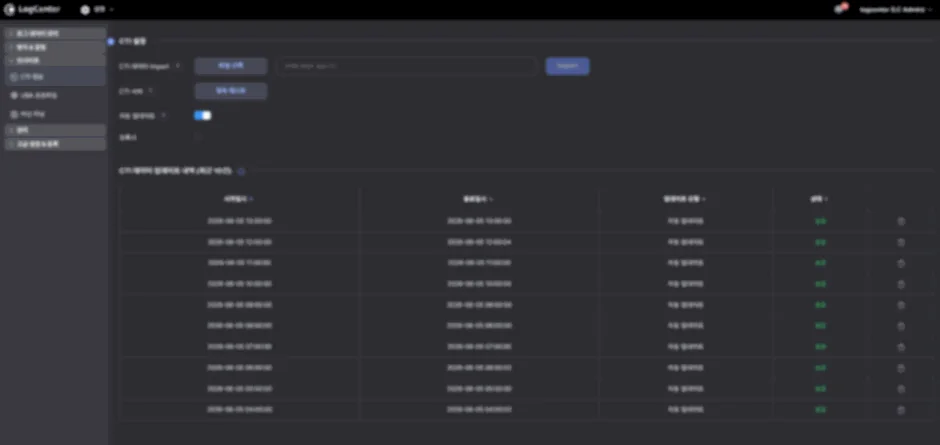Click help icon beside the auto update label

(x=164, y=115)
